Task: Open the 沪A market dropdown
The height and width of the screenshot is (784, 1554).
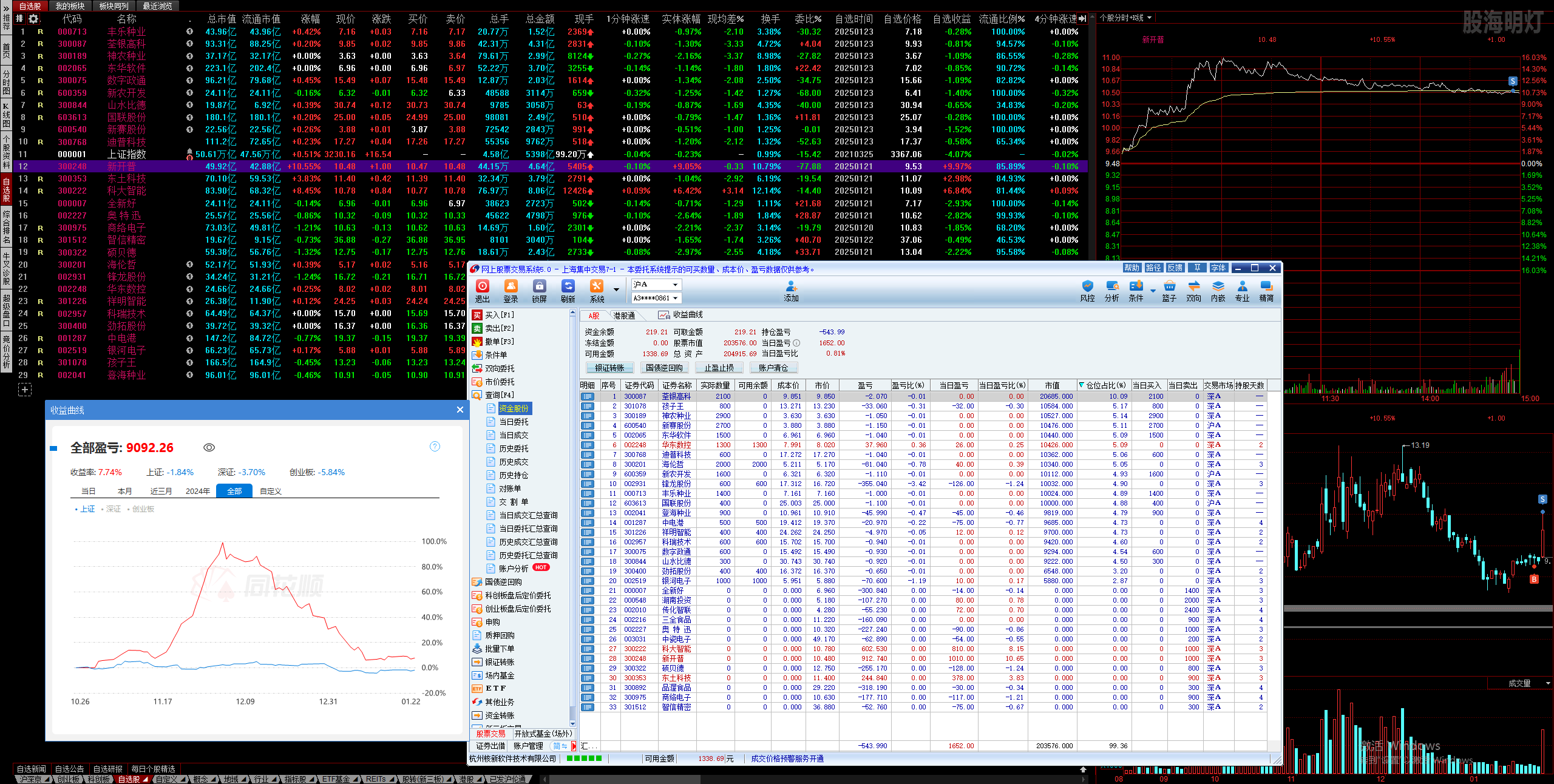Action: [x=656, y=285]
